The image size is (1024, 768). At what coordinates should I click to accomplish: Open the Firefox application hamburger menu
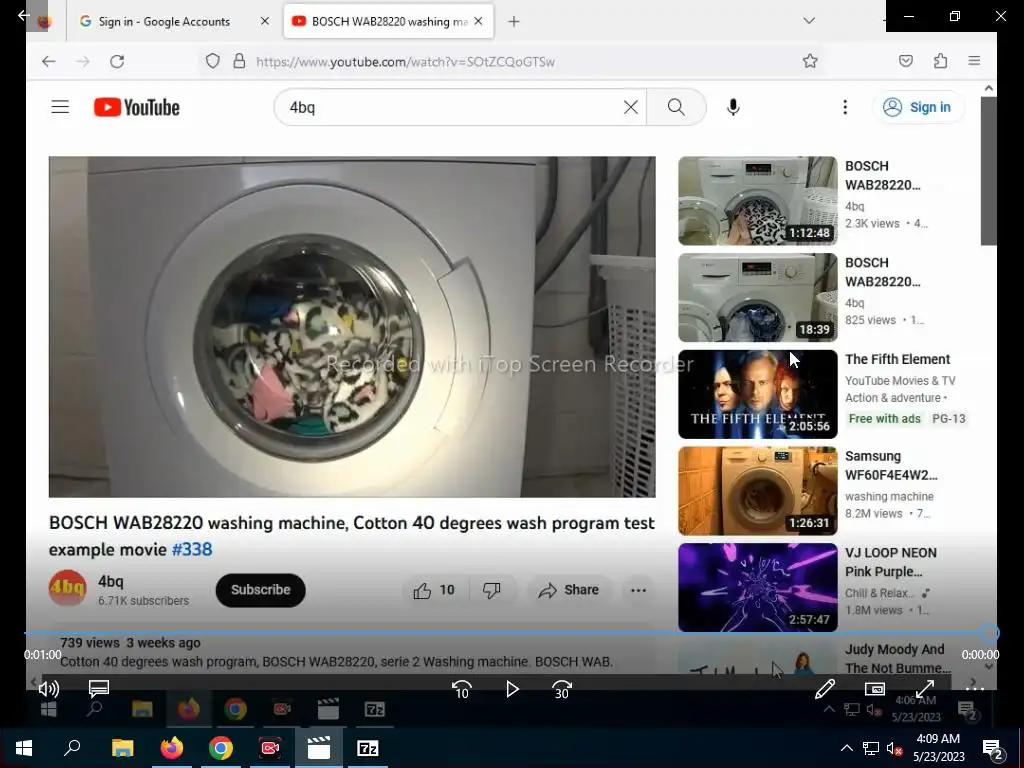click(x=974, y=61)
